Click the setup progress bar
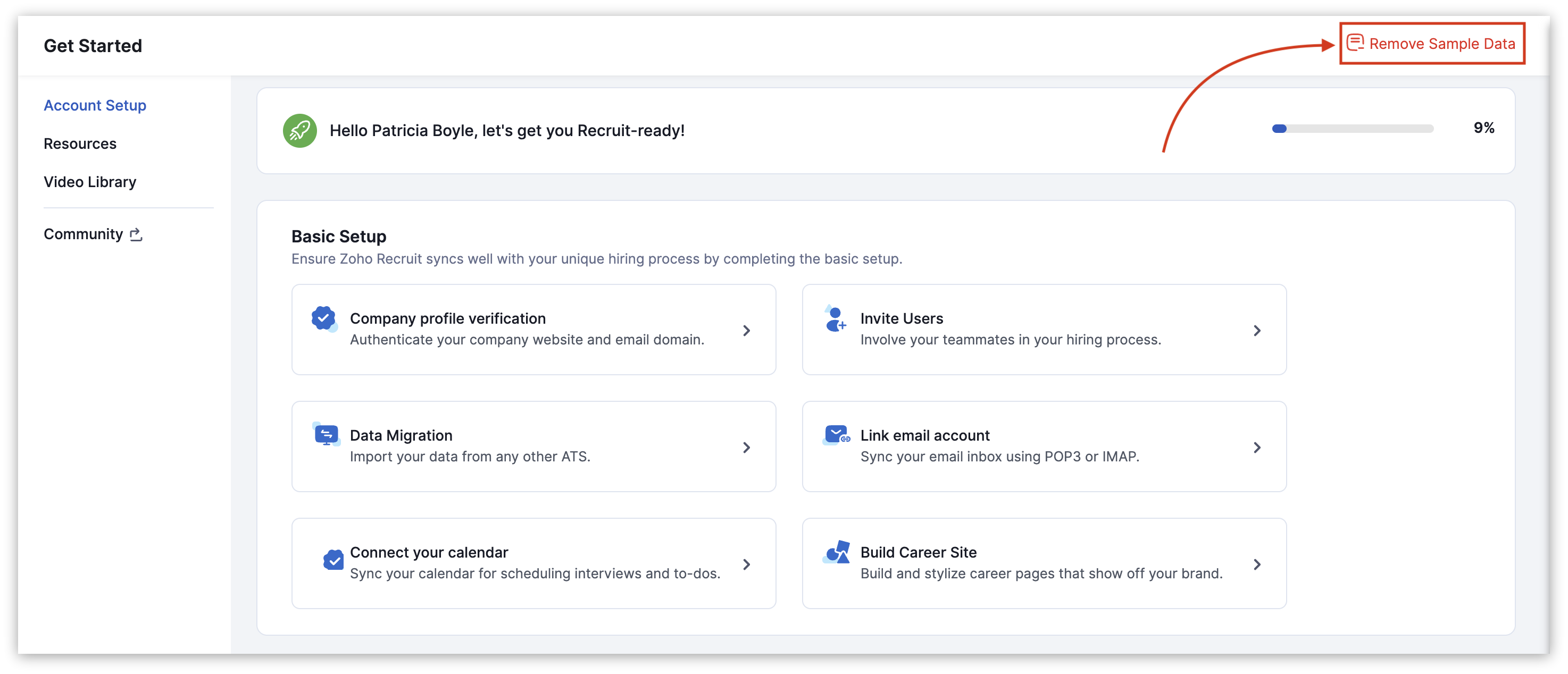Screen dimensions: 1568x674 1353,128
